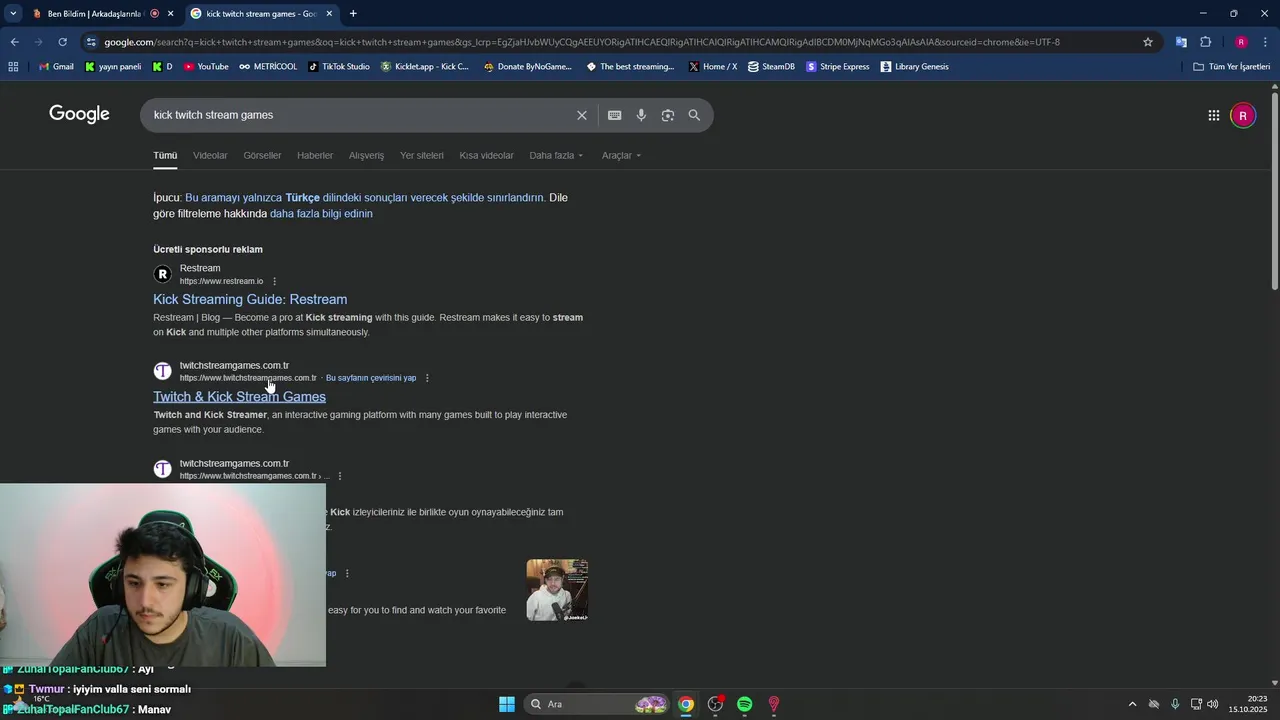Switch to the Videolar tab
Image resolution: width=1280 pixels, height=720 pixels.
(x=210, y=155)
